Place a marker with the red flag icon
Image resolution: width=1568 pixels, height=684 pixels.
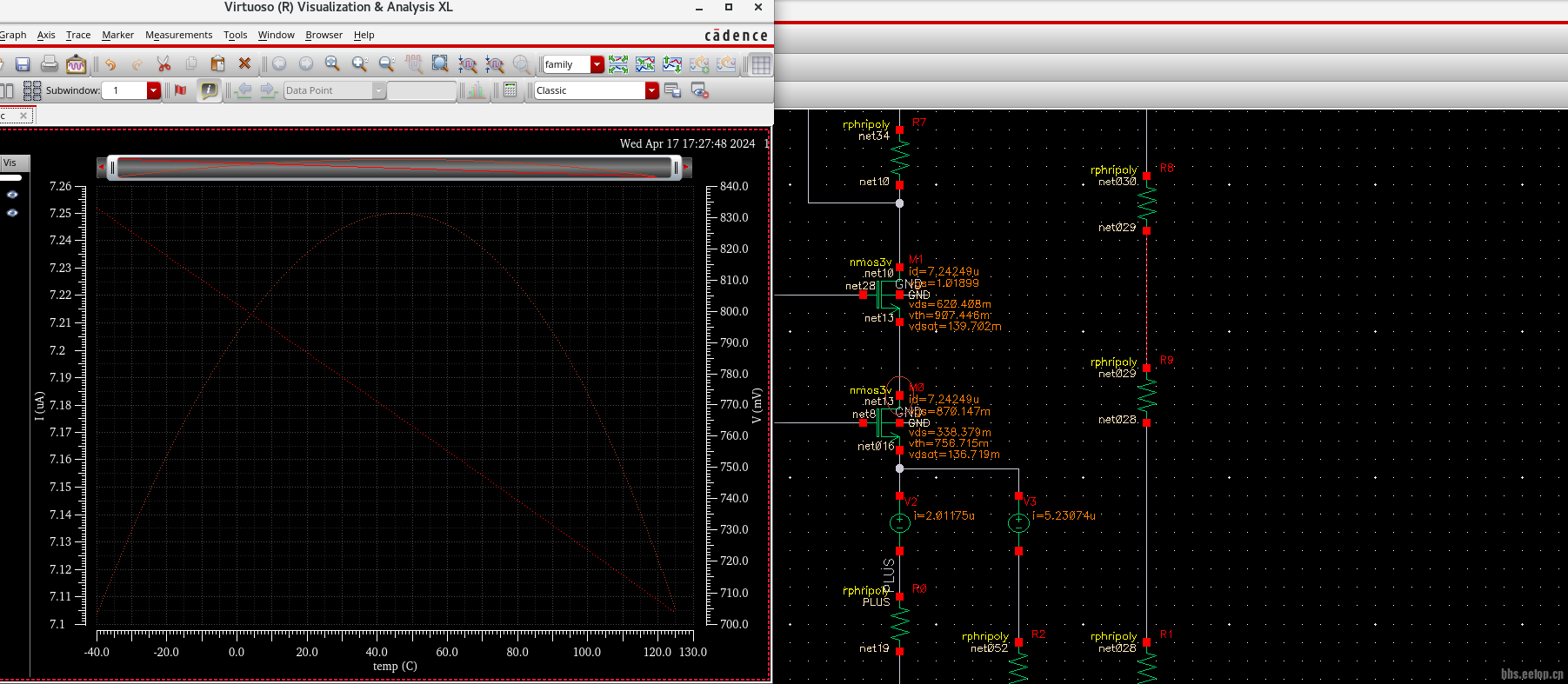(181, 90)
